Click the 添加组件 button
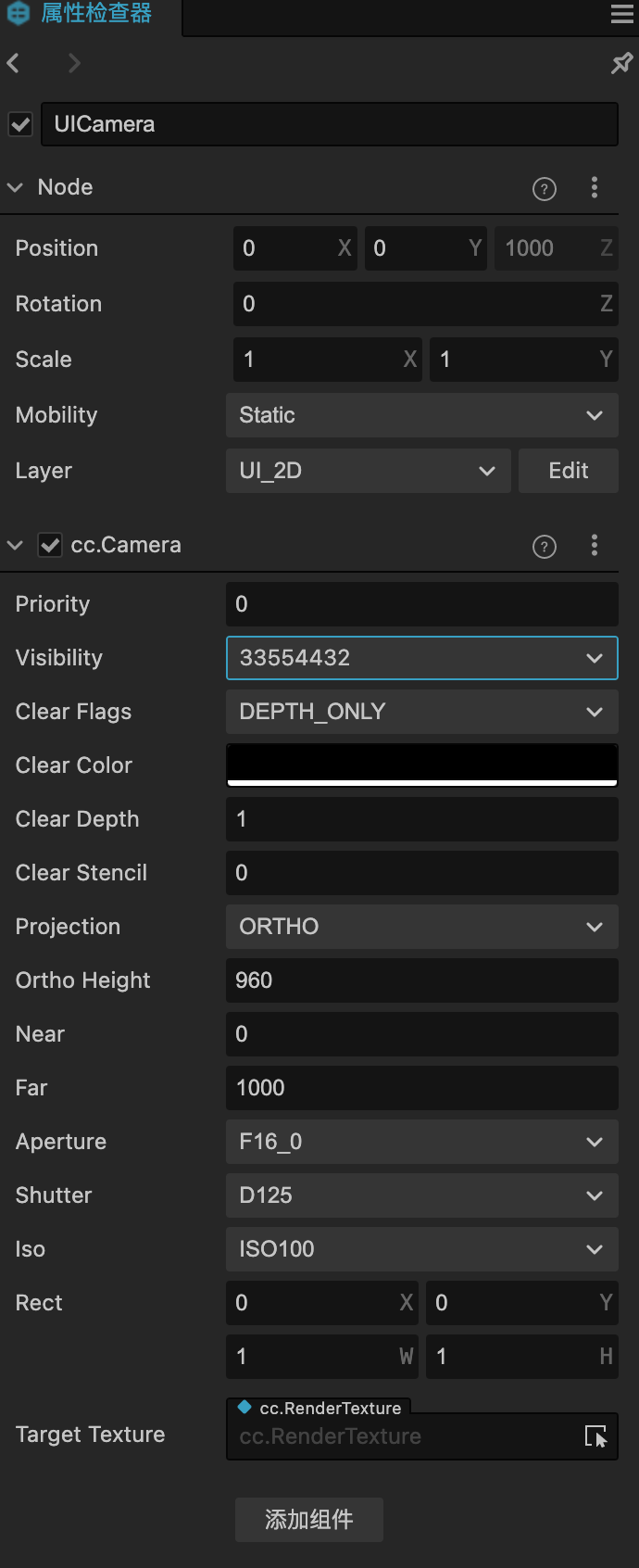639x1568 pixels. [x=308, y=1520]
